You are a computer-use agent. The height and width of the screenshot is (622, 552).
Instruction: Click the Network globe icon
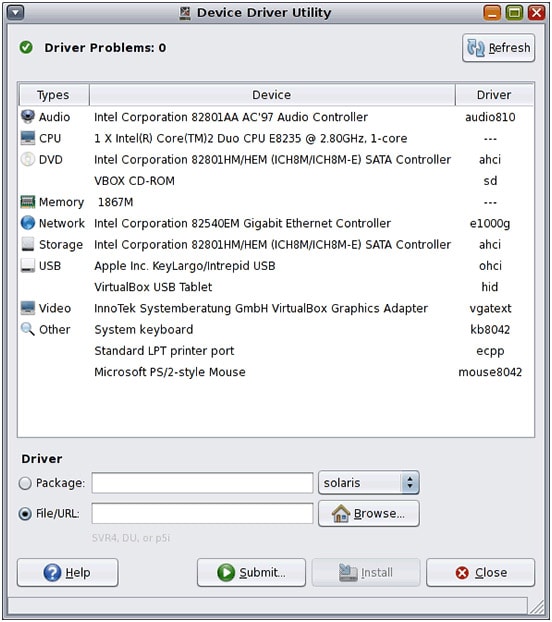pyautogui.click(x=28, y=223)
